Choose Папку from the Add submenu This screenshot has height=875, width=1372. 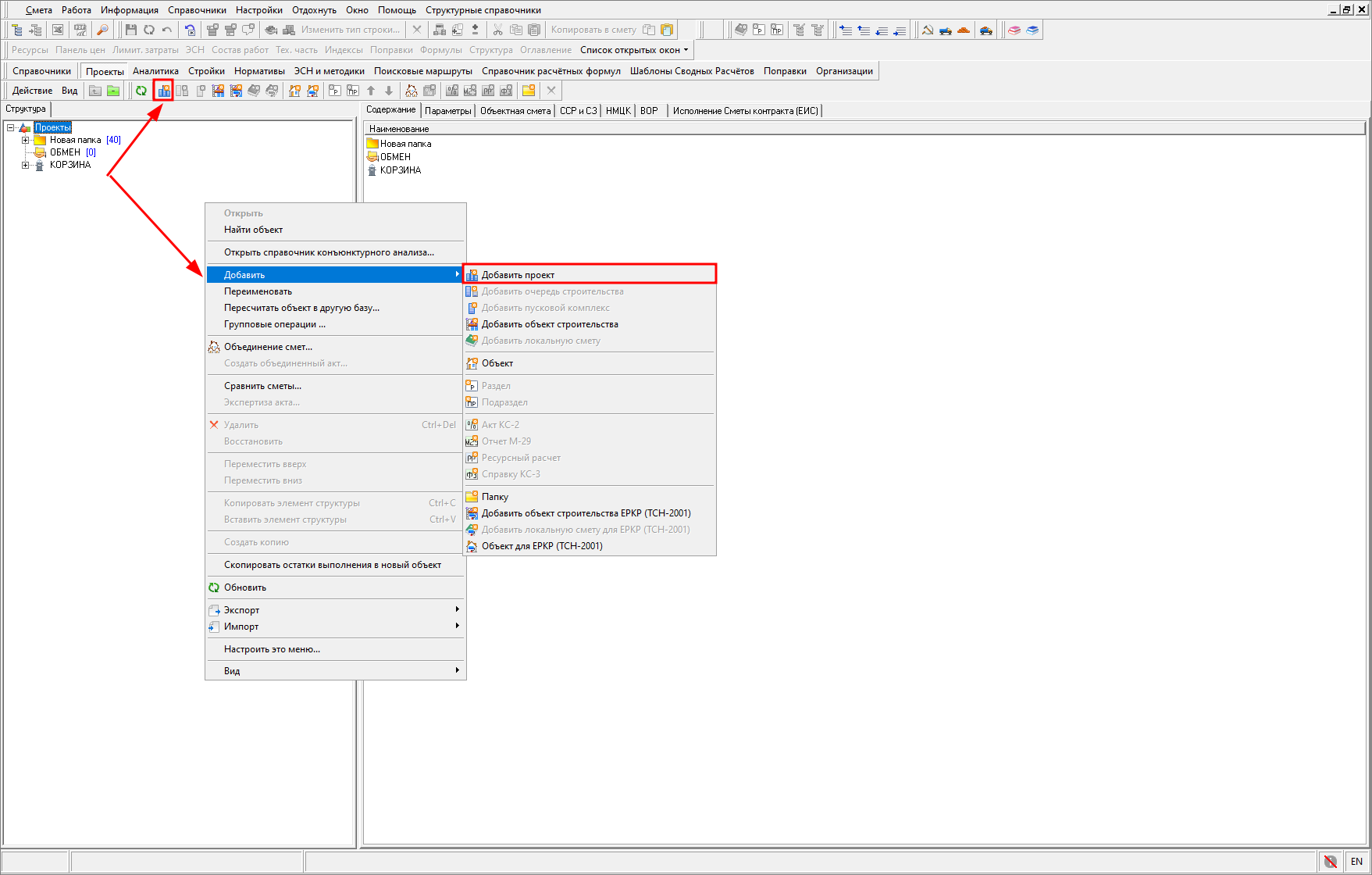point(495,497)
